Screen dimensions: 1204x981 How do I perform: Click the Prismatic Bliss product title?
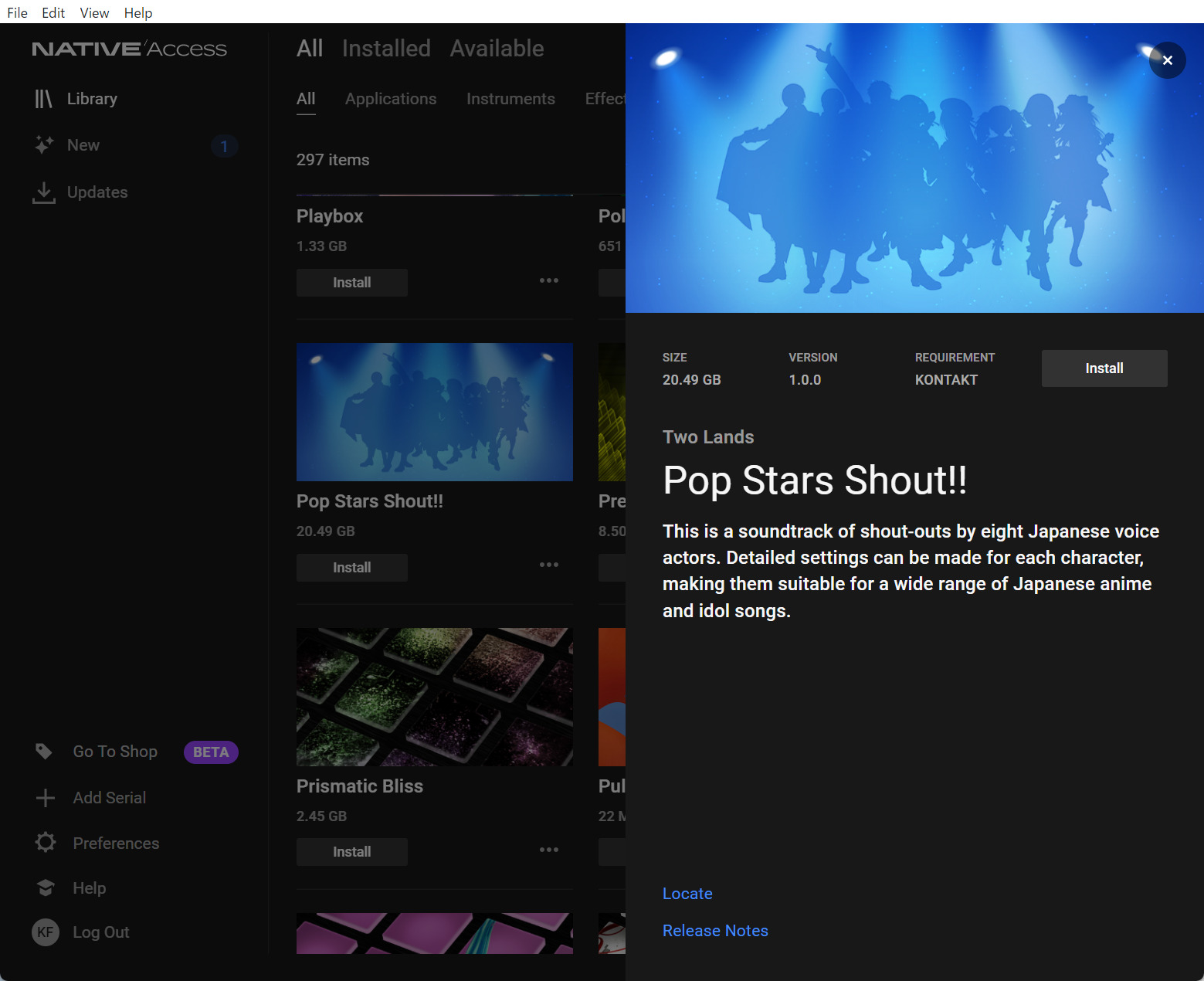(x=360, y=786)
